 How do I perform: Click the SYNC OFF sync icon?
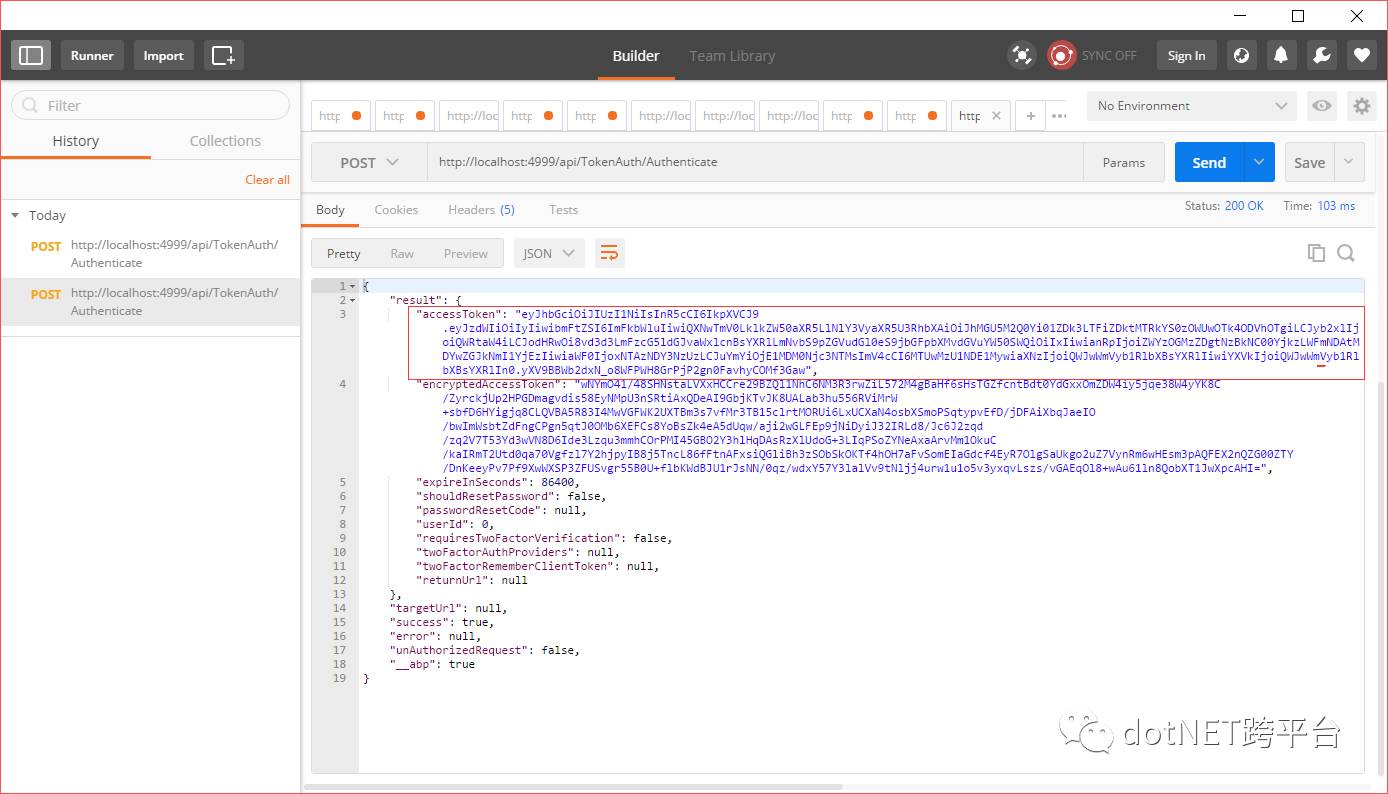1061,55
